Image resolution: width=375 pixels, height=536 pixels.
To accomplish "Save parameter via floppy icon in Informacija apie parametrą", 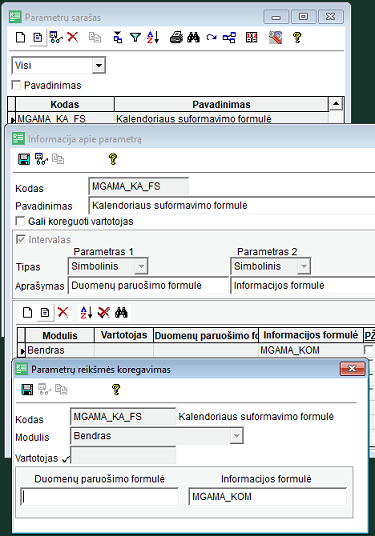I will pyautogui.click(x=24, y=159).
